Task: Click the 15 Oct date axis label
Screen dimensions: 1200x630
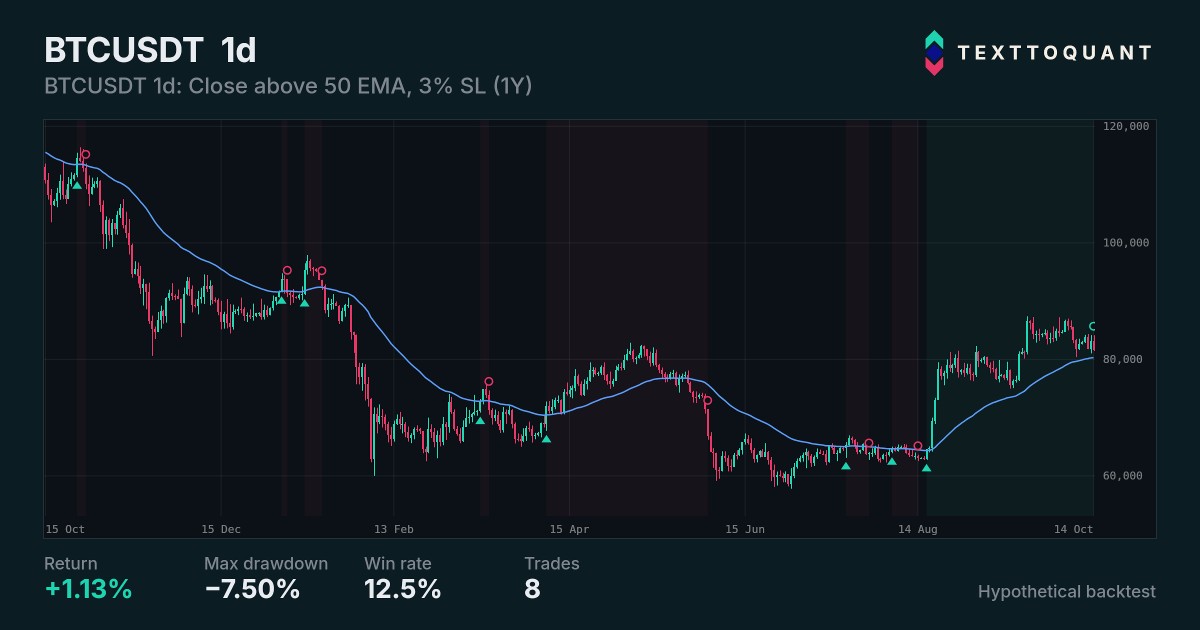Action: click(x=65, y=528)
